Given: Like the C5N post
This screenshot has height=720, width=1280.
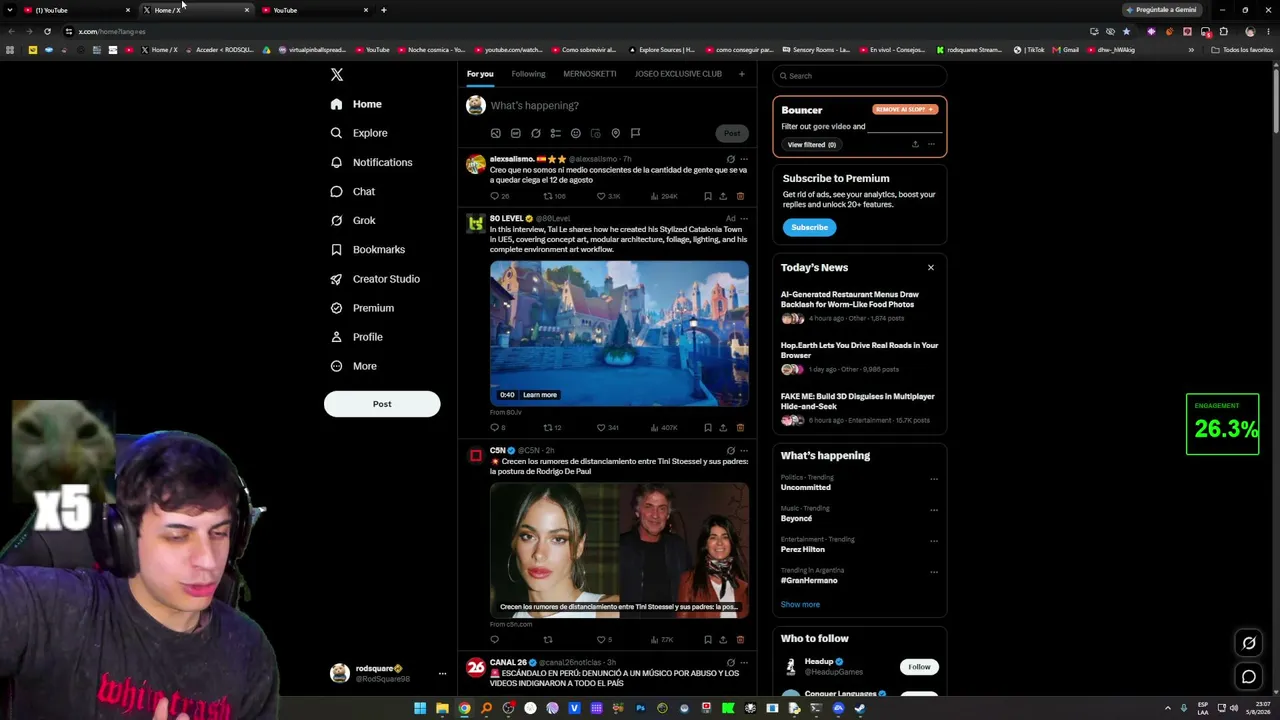Looking at the screenshot, I should (x=601, y=639).
